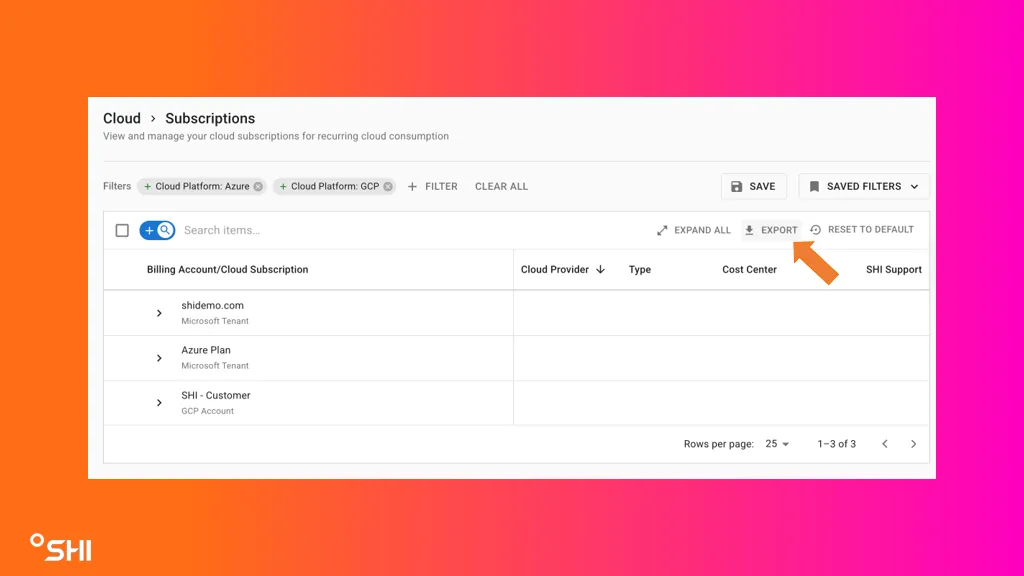Click the Subscriptions breadcrumb
The image size is (1024, 576).
pyautogui.click(x=210, y=119)
